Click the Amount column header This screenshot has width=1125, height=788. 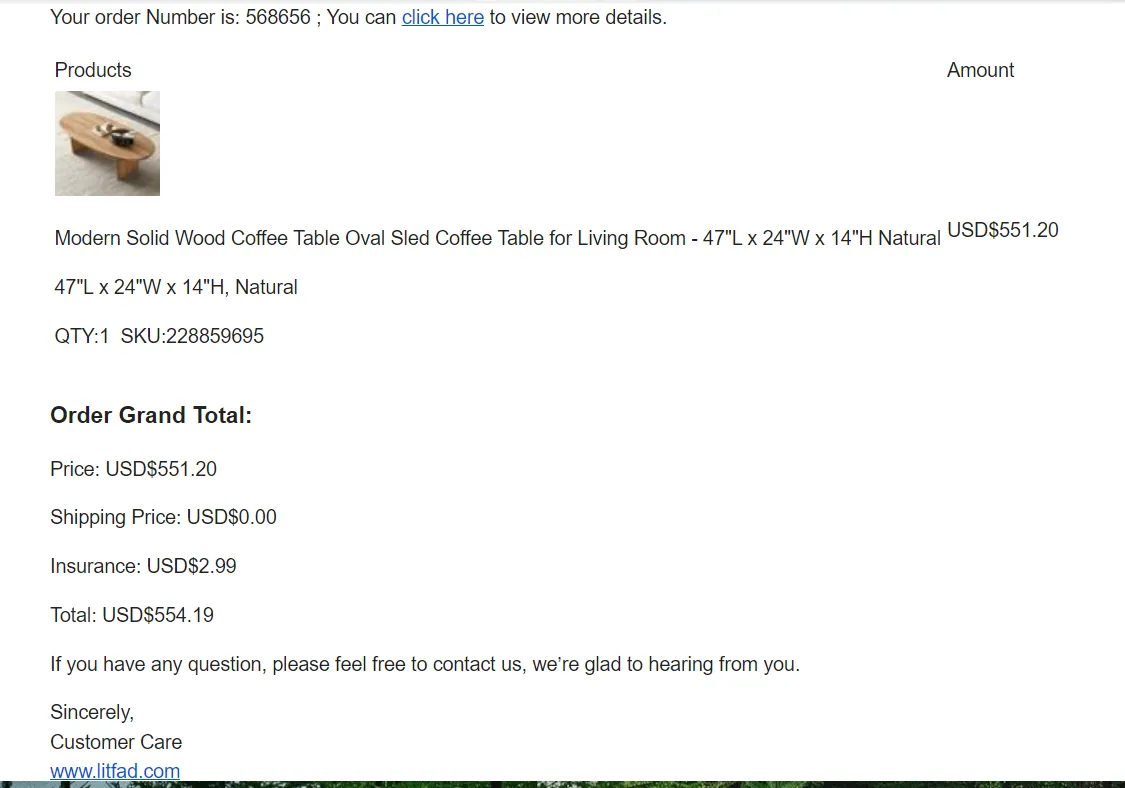click(x=980, y=70)
